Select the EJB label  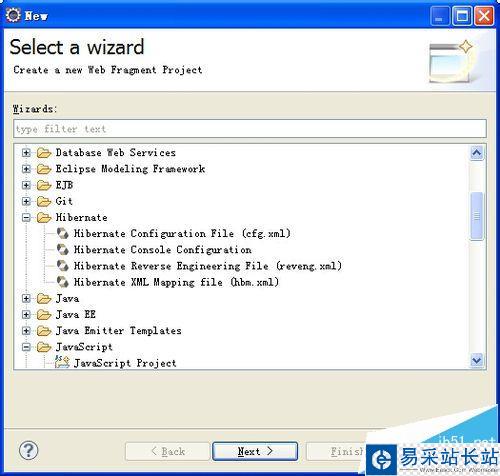pos(64,185)
